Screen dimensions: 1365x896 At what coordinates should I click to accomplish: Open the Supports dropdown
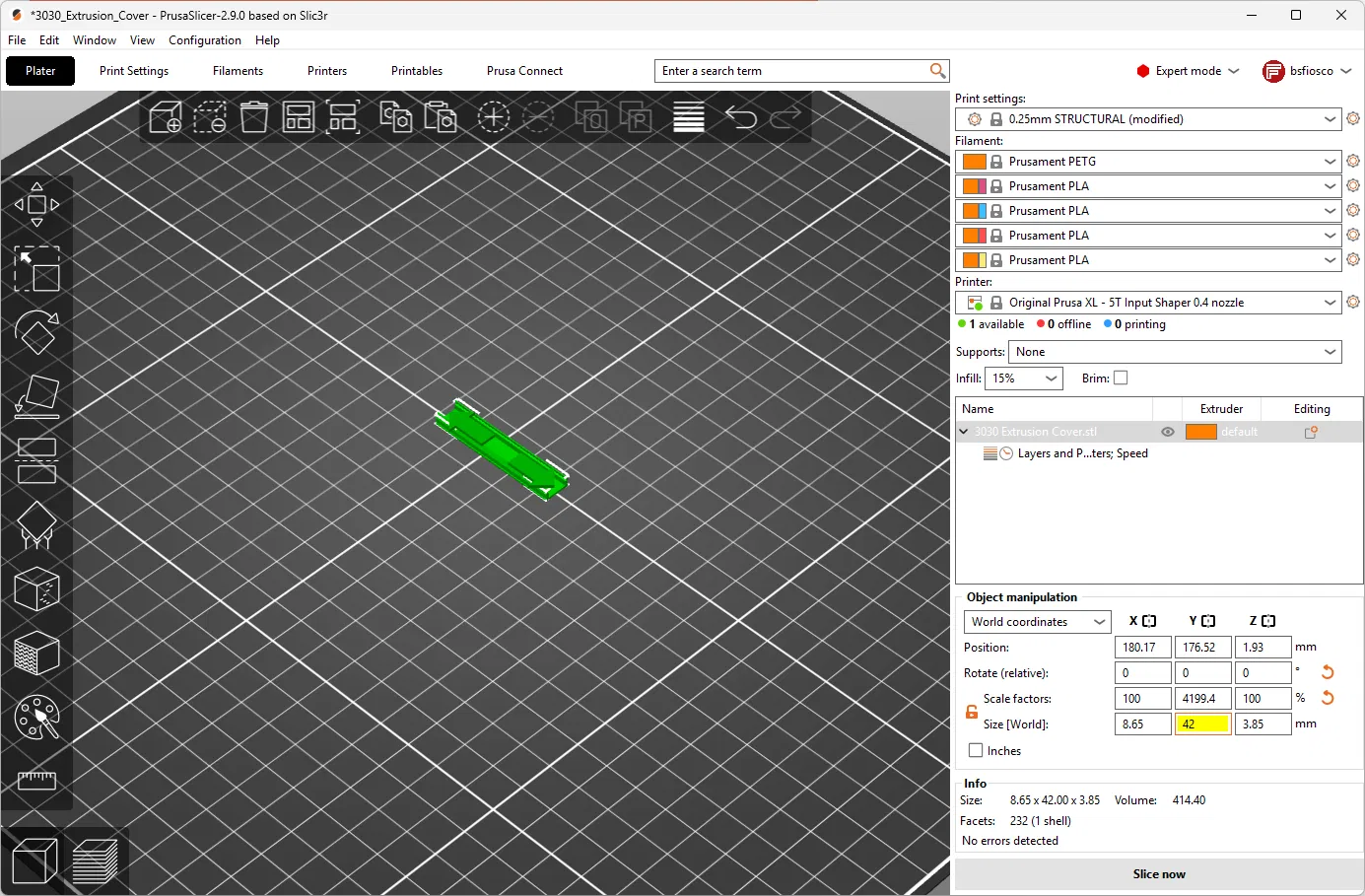click(x=1175, y=352)
